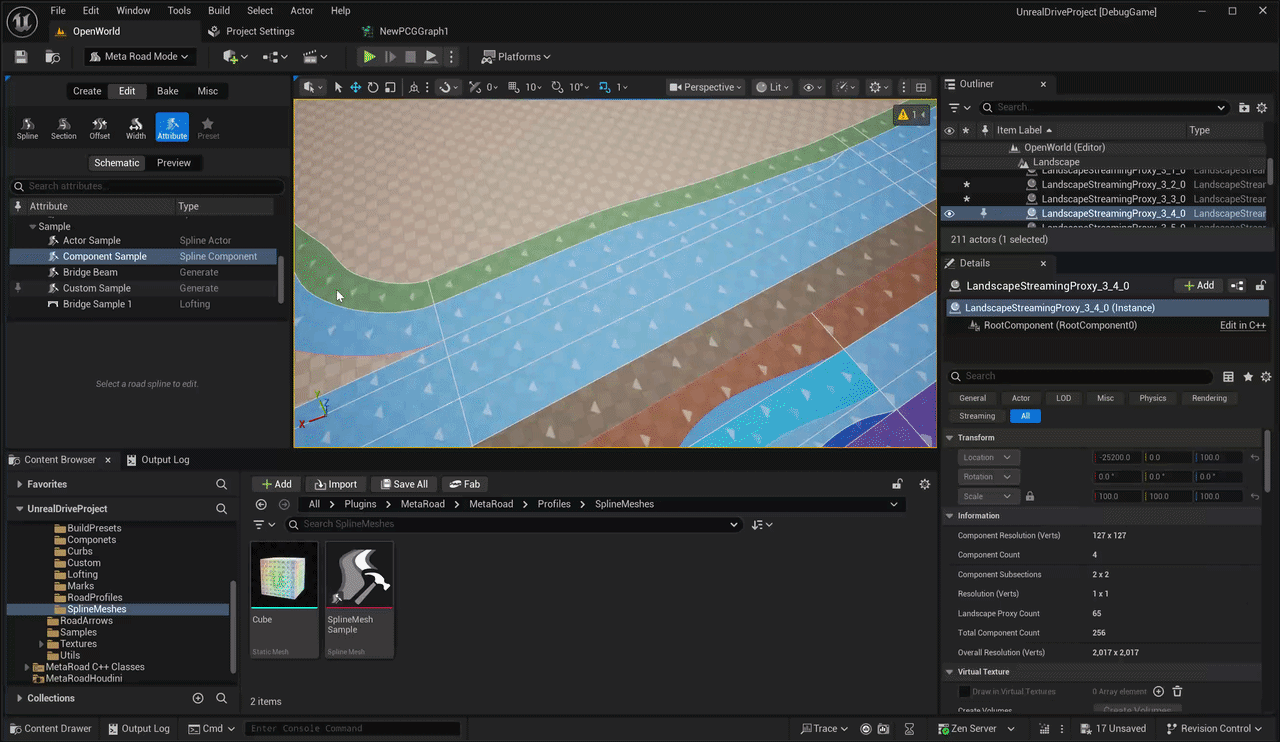Screen dimensions: 1280x742
Task: Click Outliner add folder icon
Action: point(1244,107)
